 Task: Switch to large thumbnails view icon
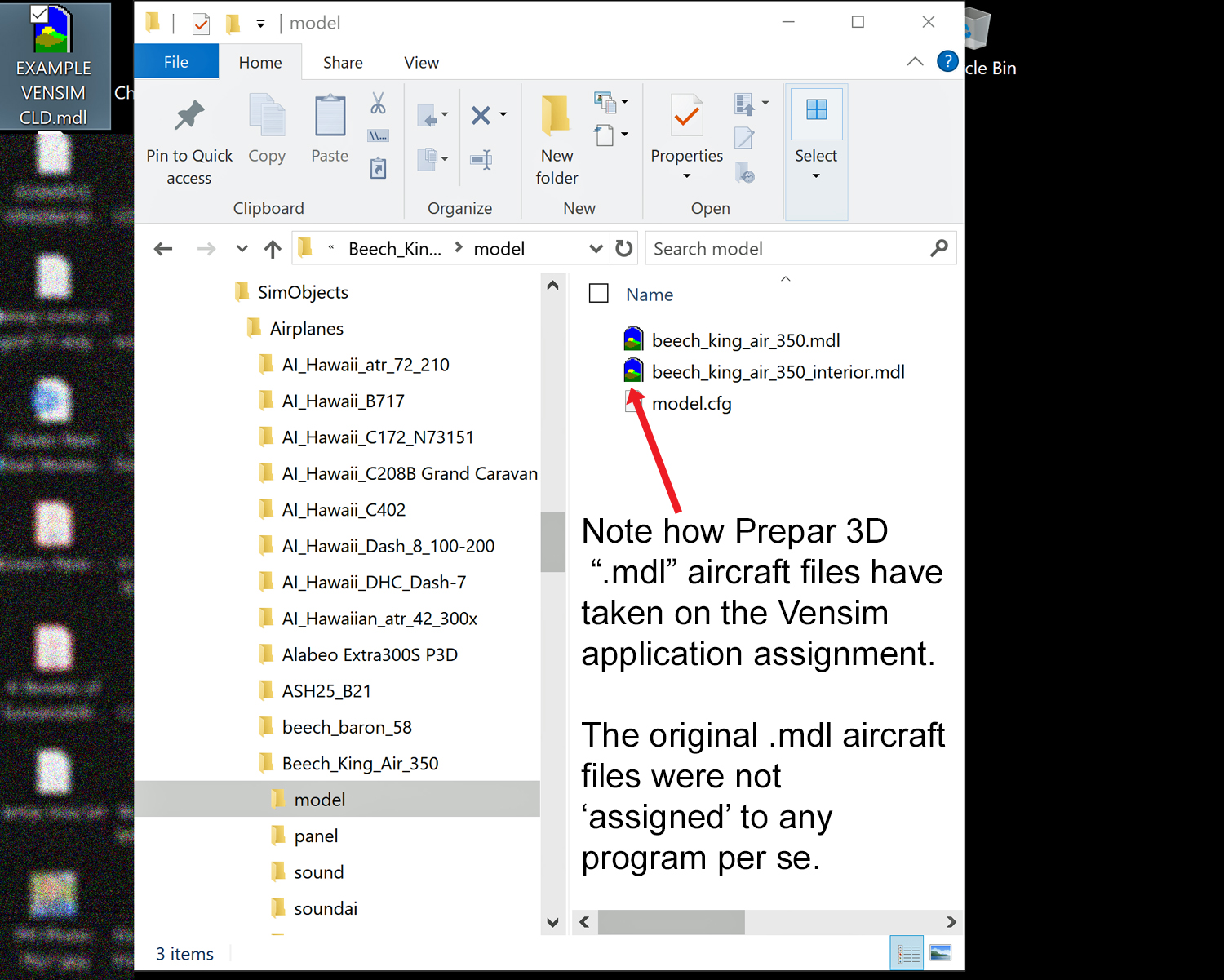[941, 953]
